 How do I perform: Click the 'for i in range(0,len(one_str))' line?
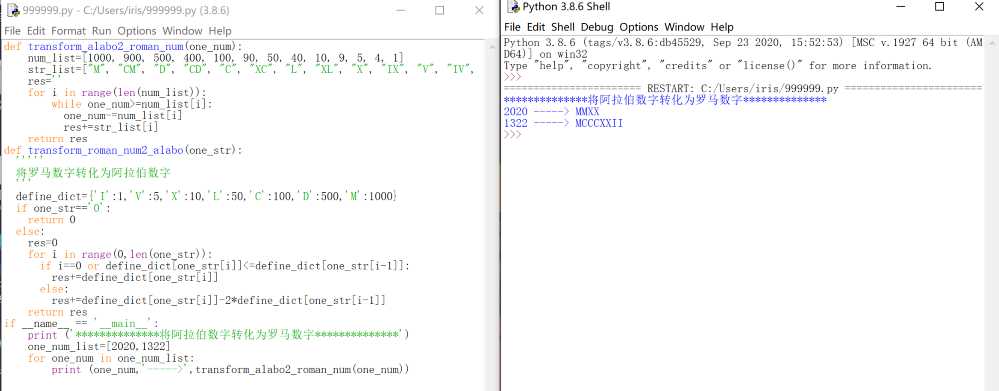pyautogui.click(x=120, y=254)
